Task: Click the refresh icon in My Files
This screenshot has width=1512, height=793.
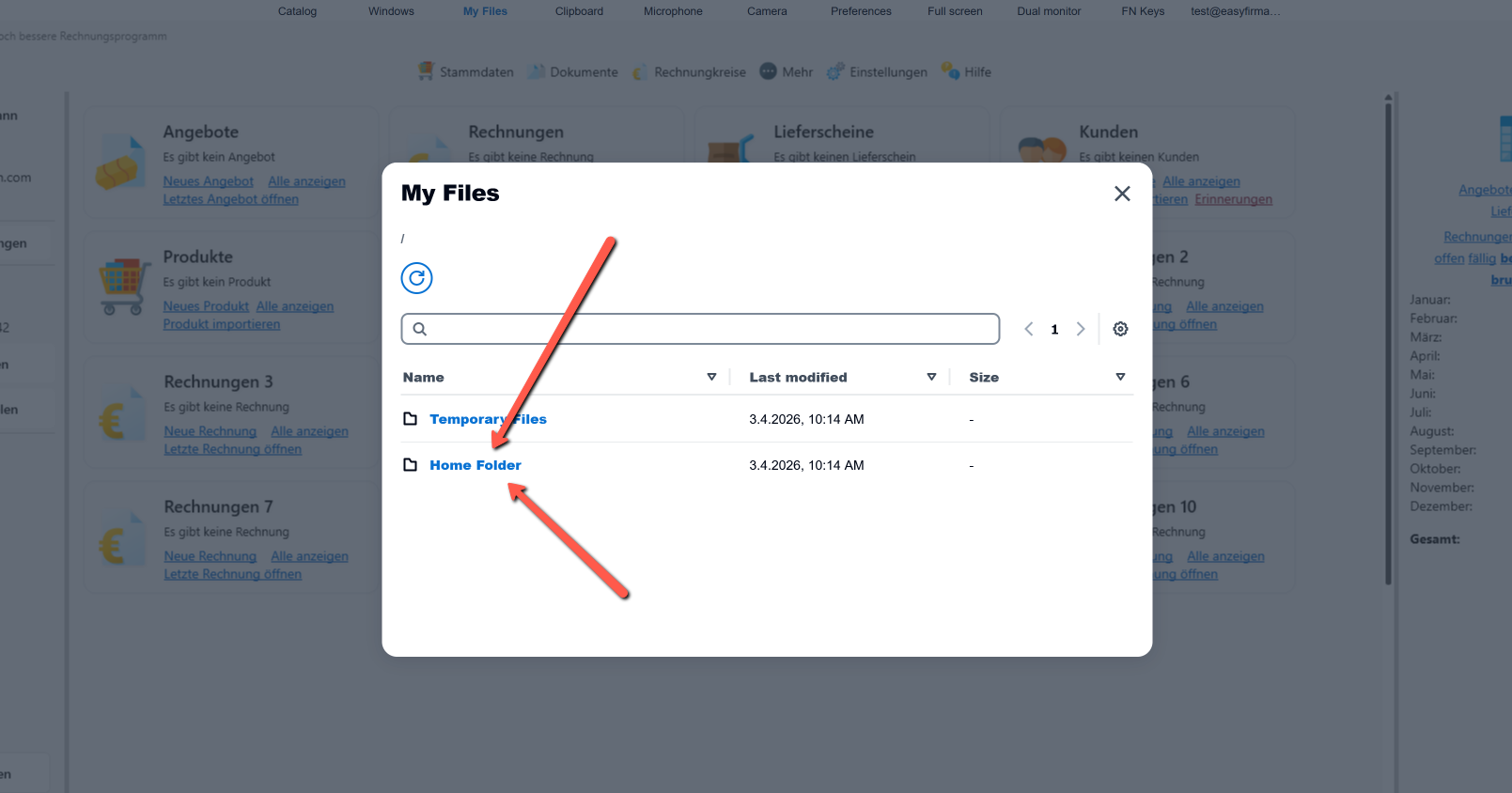Action: point(416,278)
